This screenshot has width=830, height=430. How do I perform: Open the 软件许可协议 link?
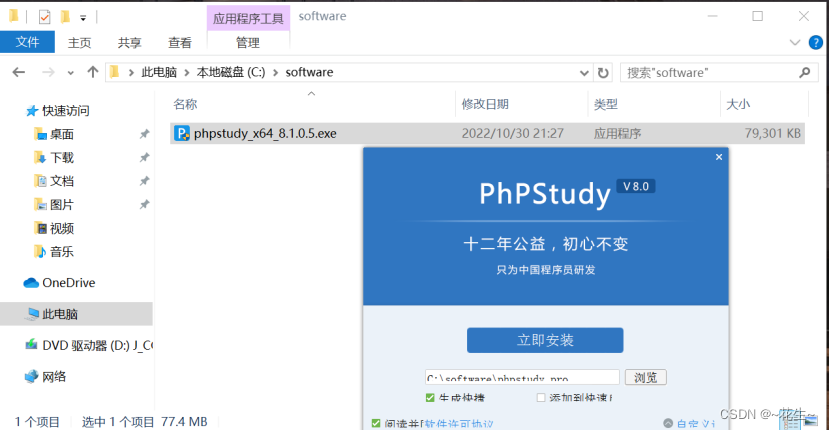coord(459,424)
